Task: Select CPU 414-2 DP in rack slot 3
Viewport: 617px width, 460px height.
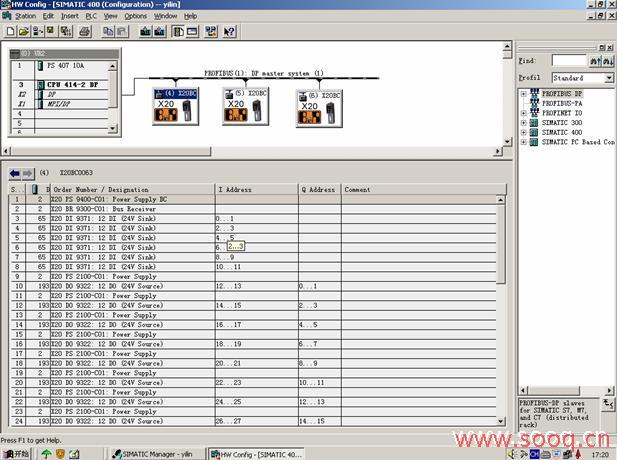Action: (72, 85)
